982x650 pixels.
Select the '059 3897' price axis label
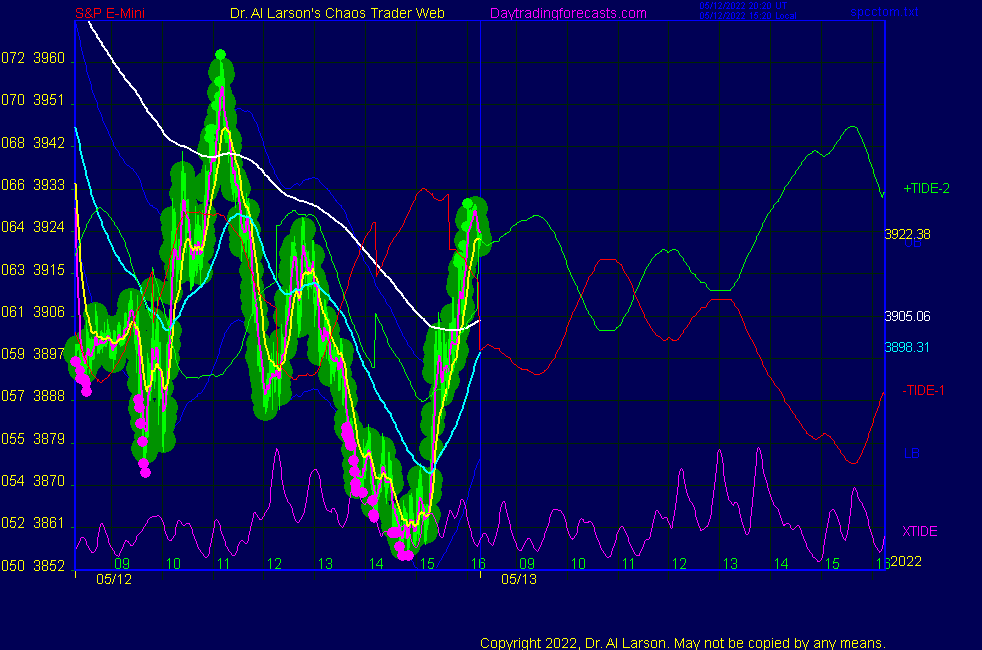(33, 354)
